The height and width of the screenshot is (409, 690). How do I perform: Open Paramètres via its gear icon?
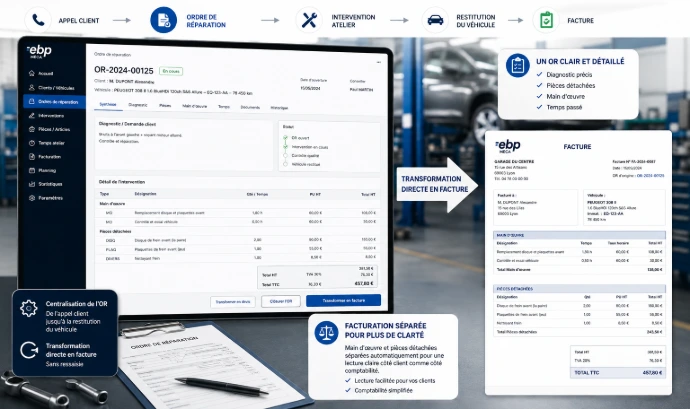[x=32, y=198]
